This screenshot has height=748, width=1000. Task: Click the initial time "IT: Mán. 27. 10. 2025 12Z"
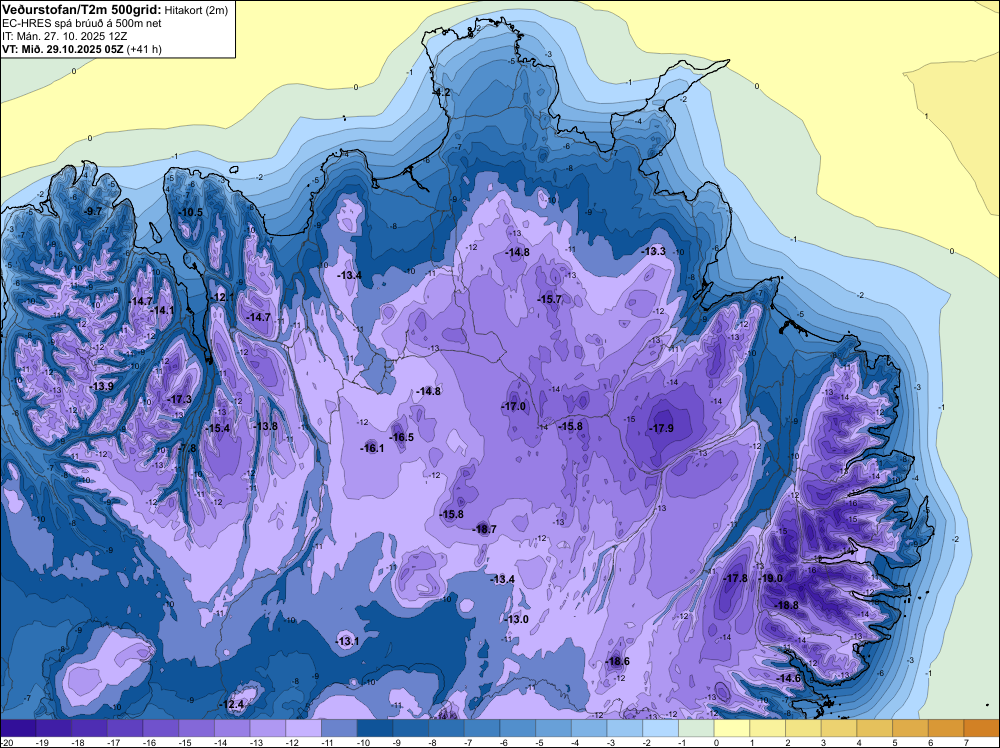pos(64,36)
